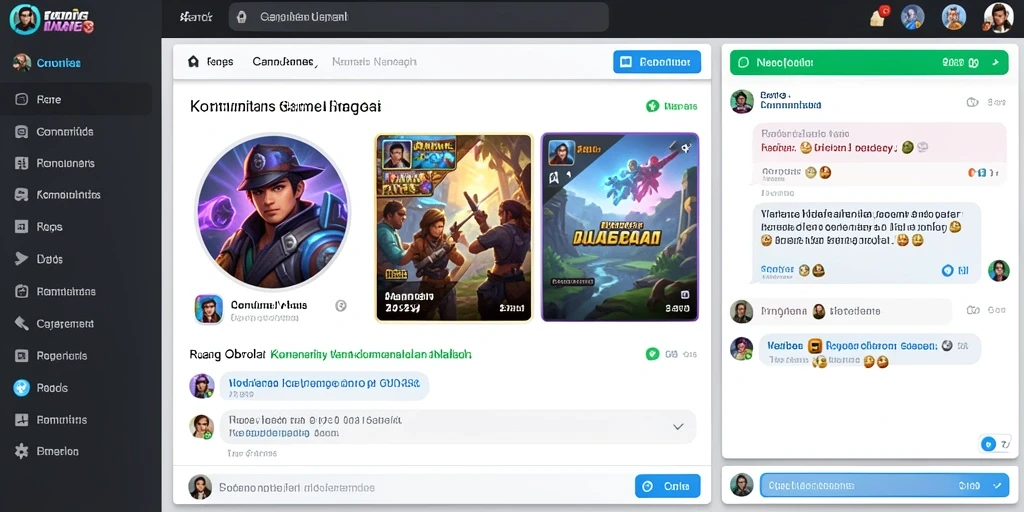Switch to the Canndunes tab
Image resolution: width=1024 pixels, height=512 pixels.
[284, 62]
